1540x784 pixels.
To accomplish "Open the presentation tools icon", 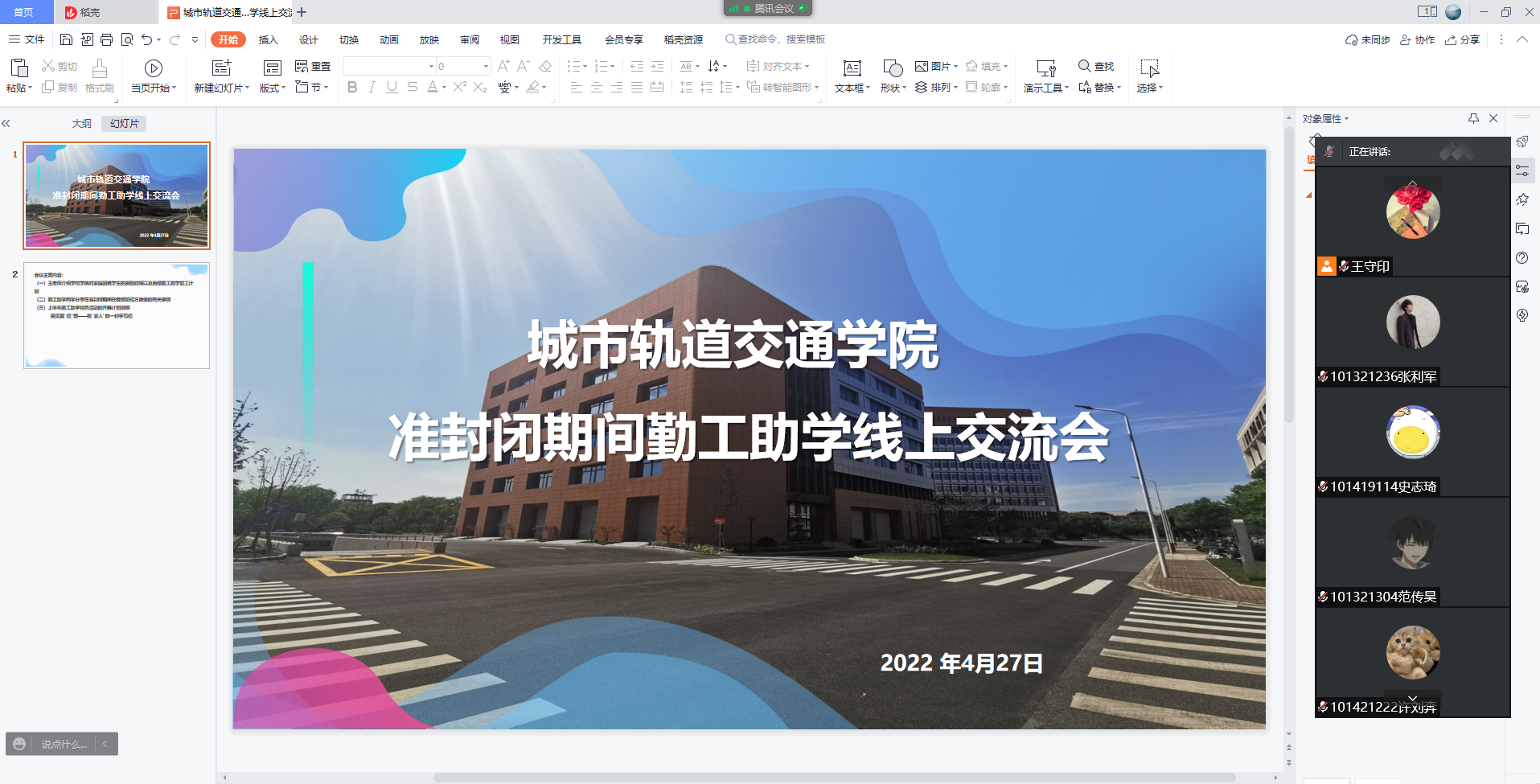I will (1045, 68).
